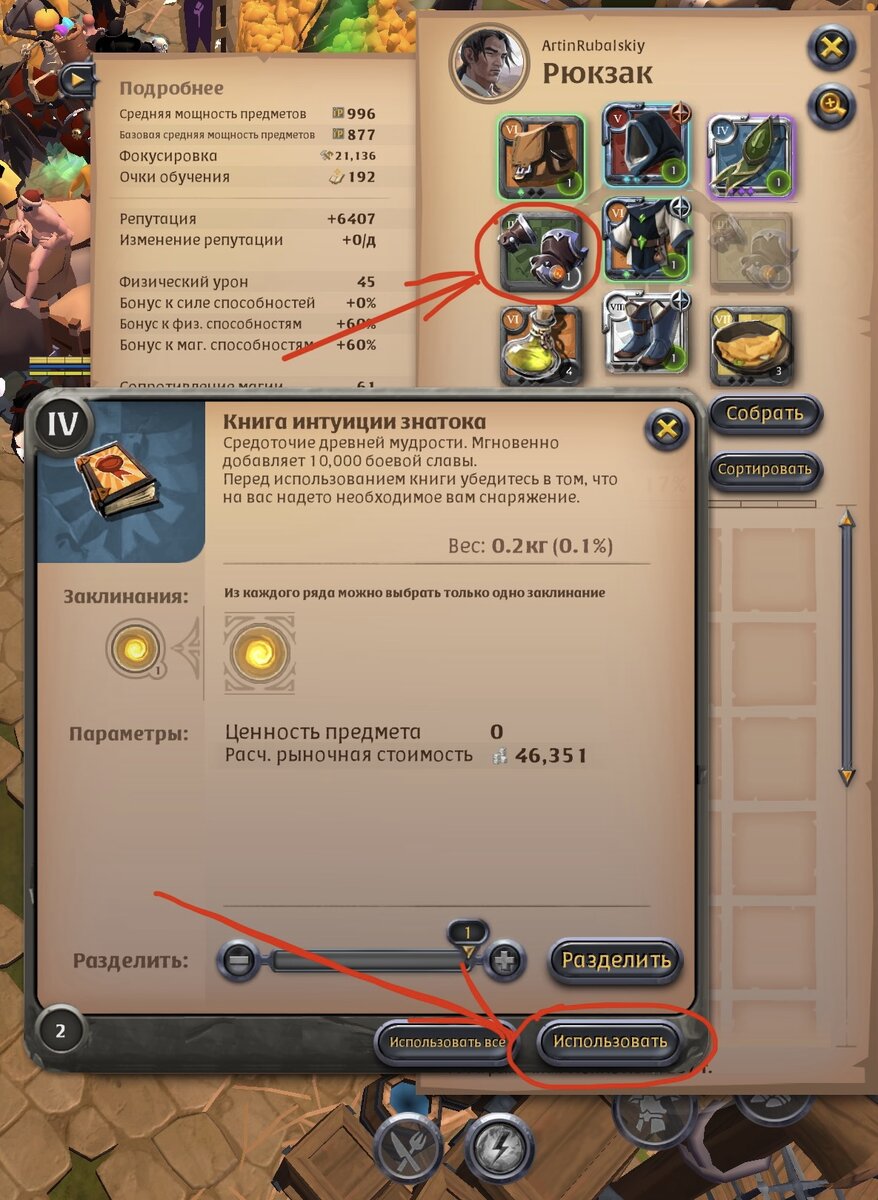Click the Разделить button
The image size is (878, 1200).
pyautogui.click(x=615, y=960)
